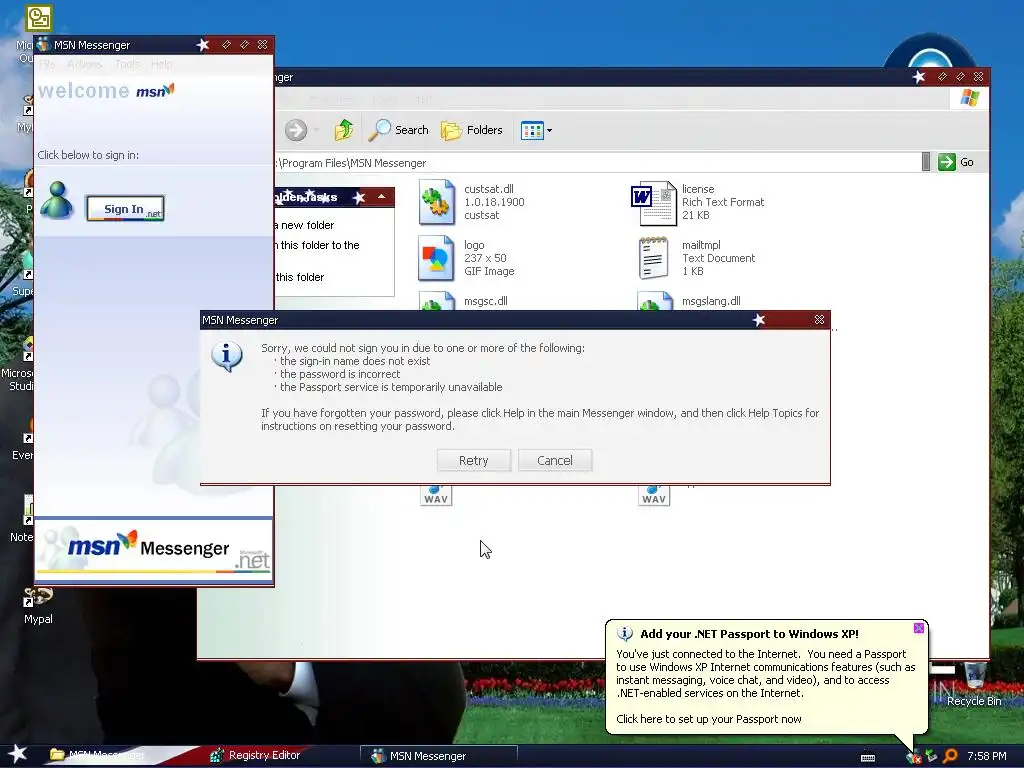Image resolution: width=1024 pixels, height=768 pixels.
Task: Click the star button in error dialog title bar
Action: (758, 319)
